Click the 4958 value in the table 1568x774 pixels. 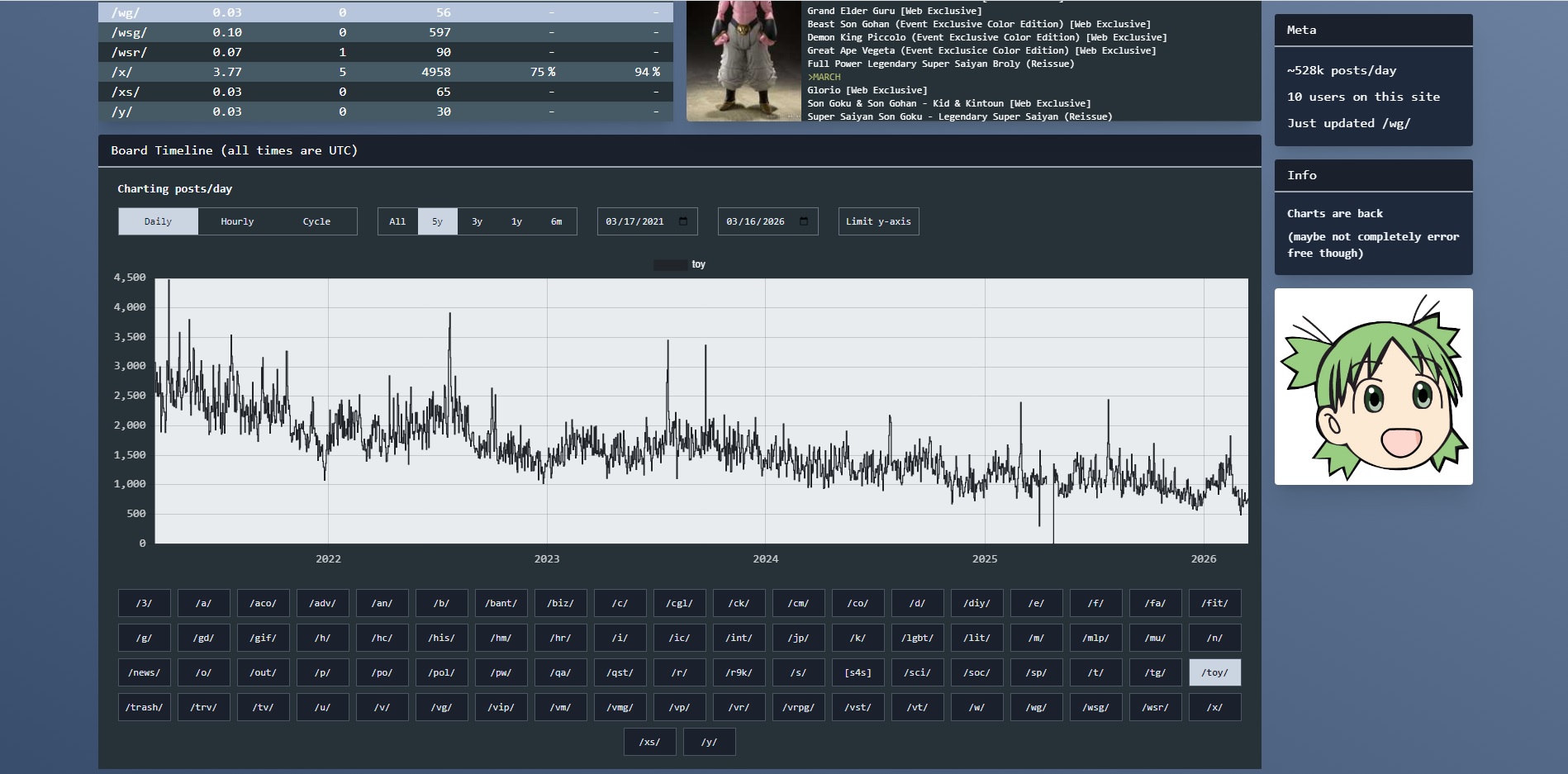[436, 72]
